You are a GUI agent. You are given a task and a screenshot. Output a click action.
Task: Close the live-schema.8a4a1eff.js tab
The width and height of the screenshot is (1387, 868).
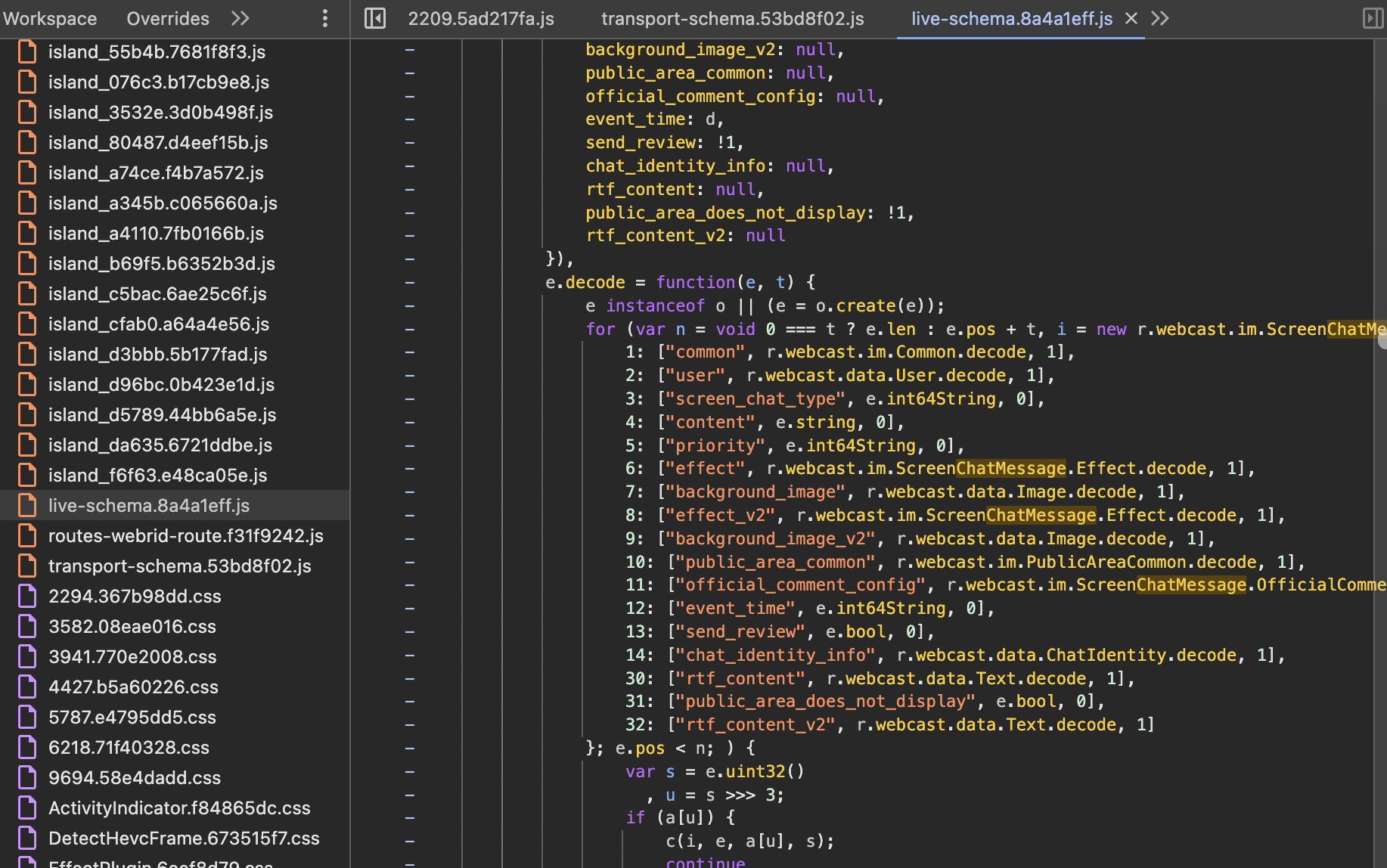pyautogui.click(x=1130, y=18)
